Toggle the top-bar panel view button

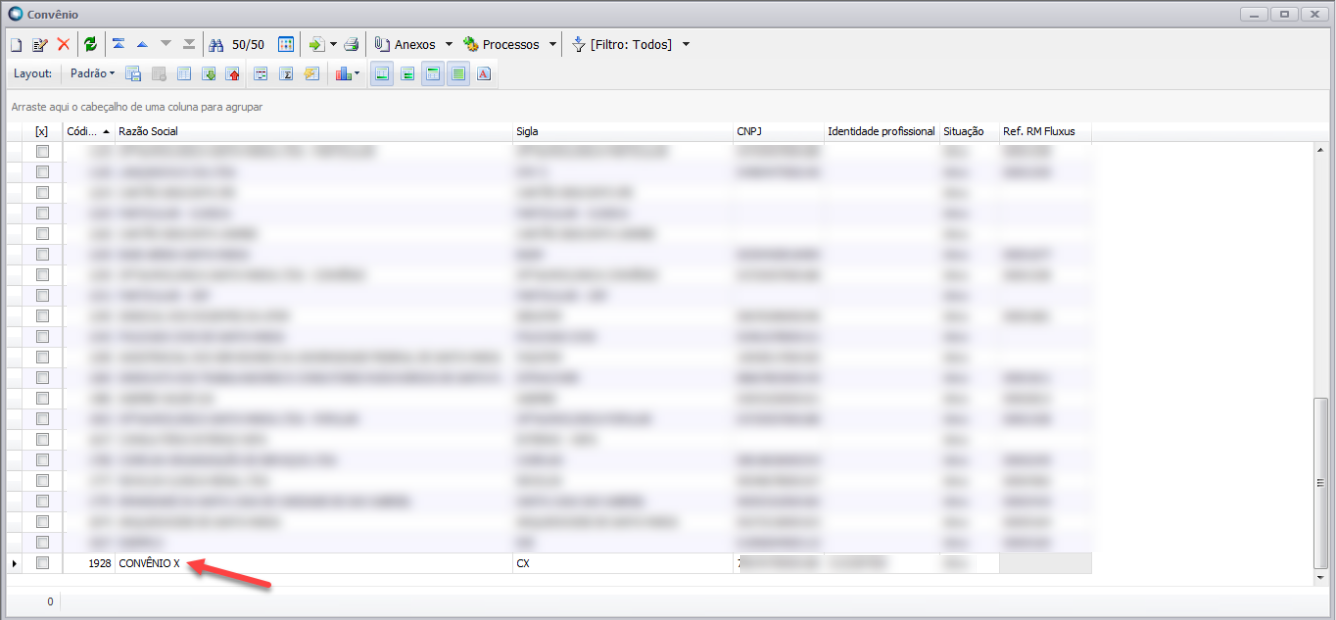[433, 74]
